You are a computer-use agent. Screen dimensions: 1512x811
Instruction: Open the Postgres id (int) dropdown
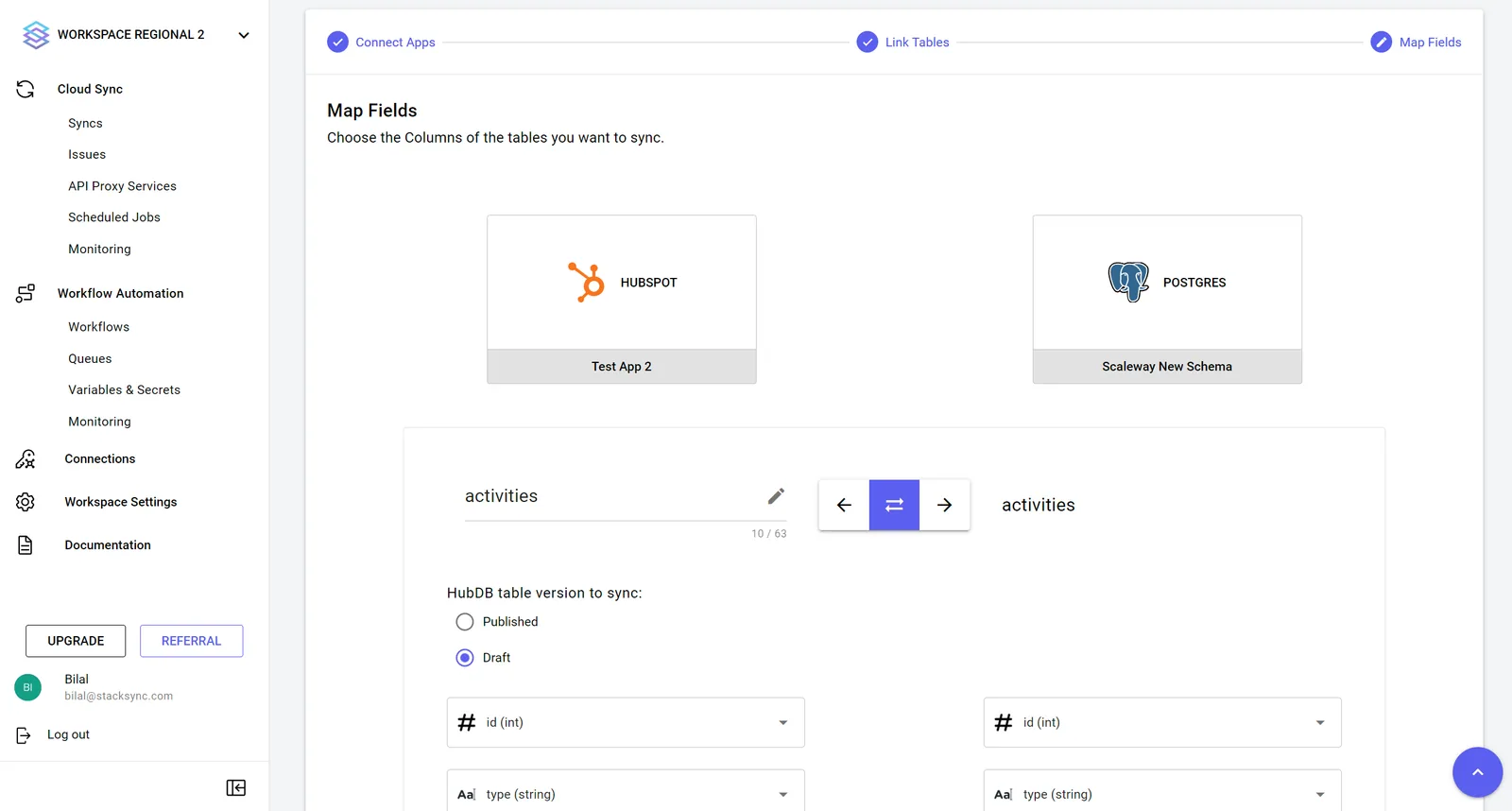coord(1162,722)
